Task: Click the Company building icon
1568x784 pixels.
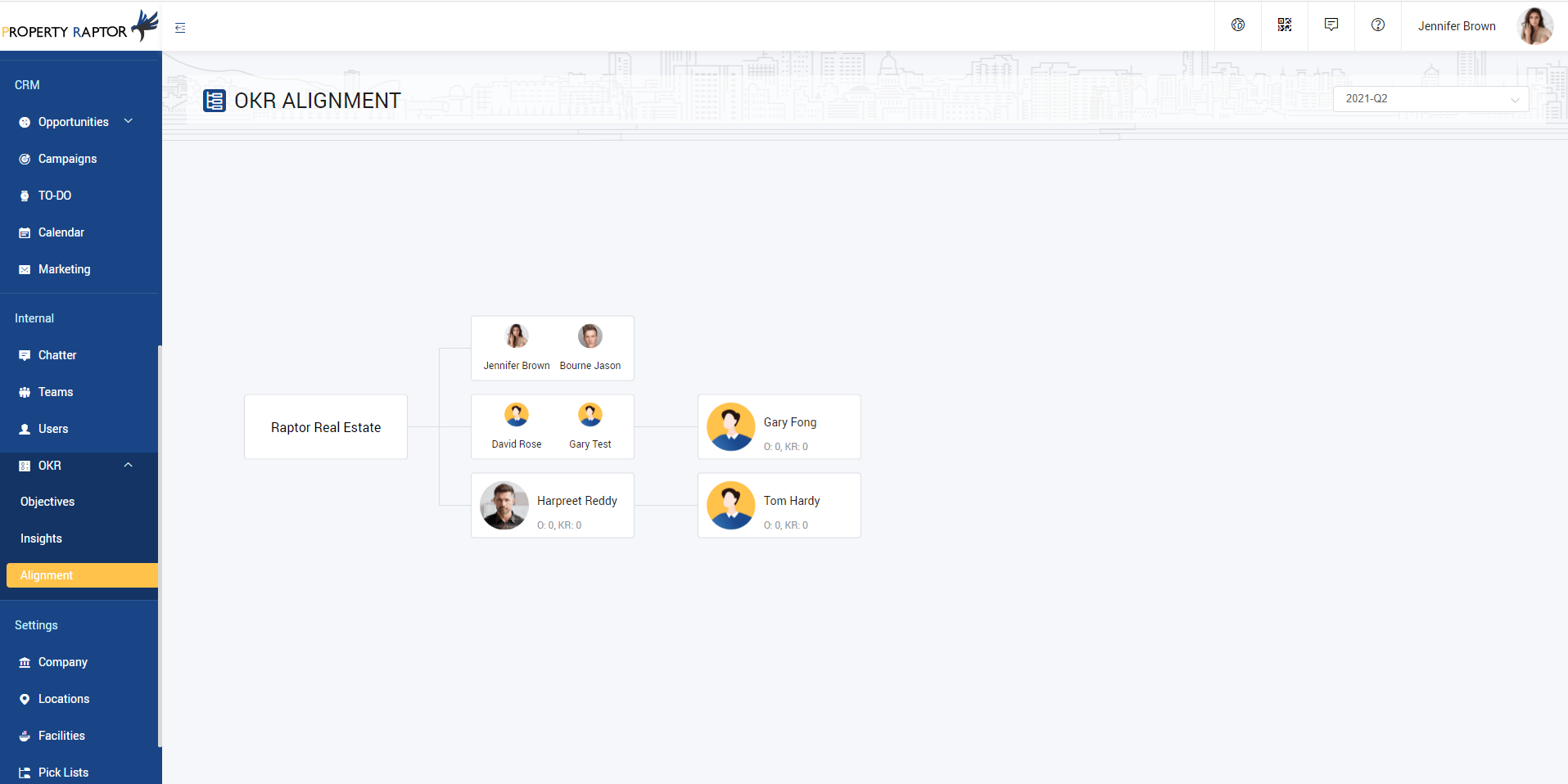Action: click(x=25, y=662)
